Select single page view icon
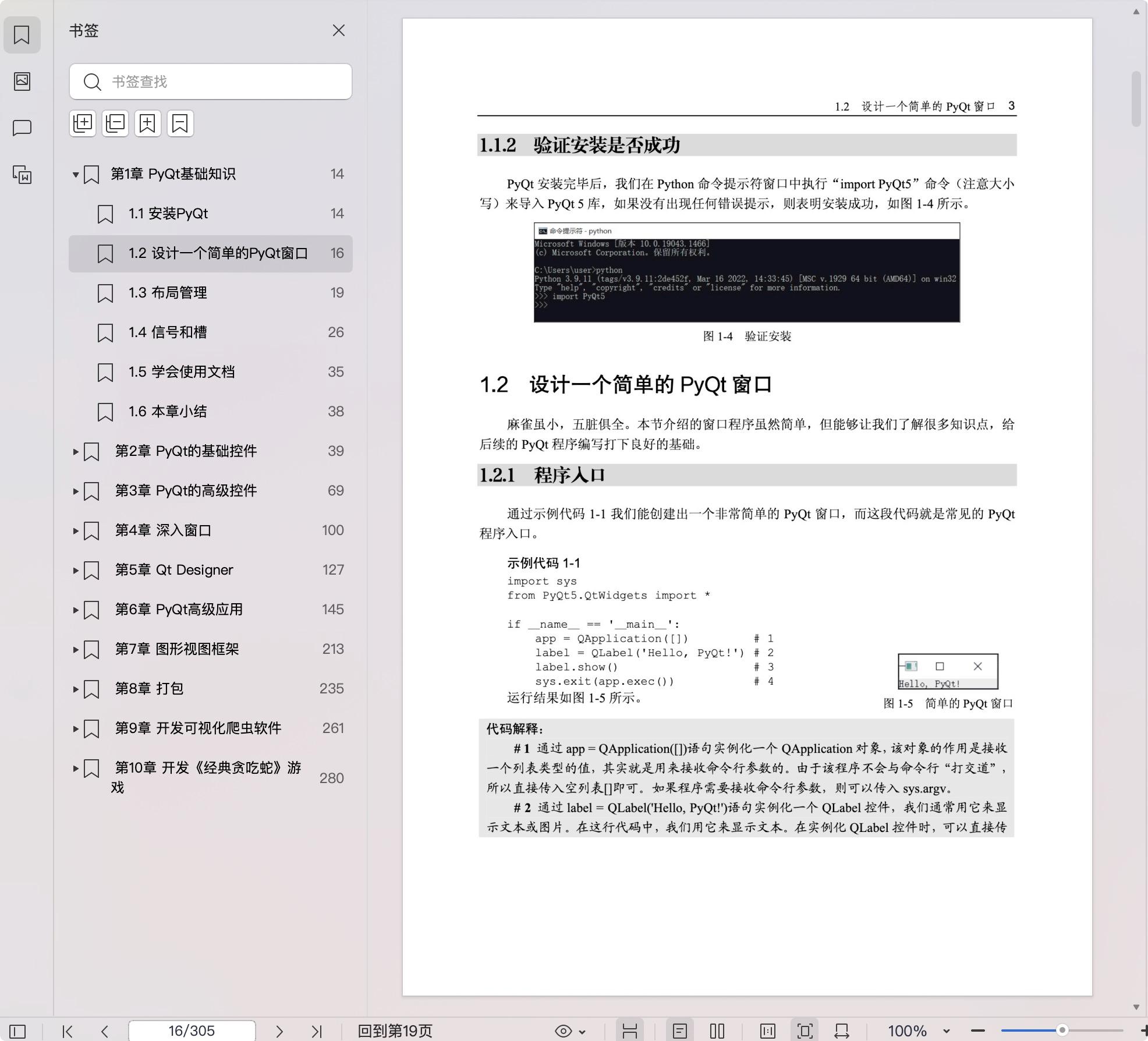Screen dimensions: 1148x1041 (679, 1031)
